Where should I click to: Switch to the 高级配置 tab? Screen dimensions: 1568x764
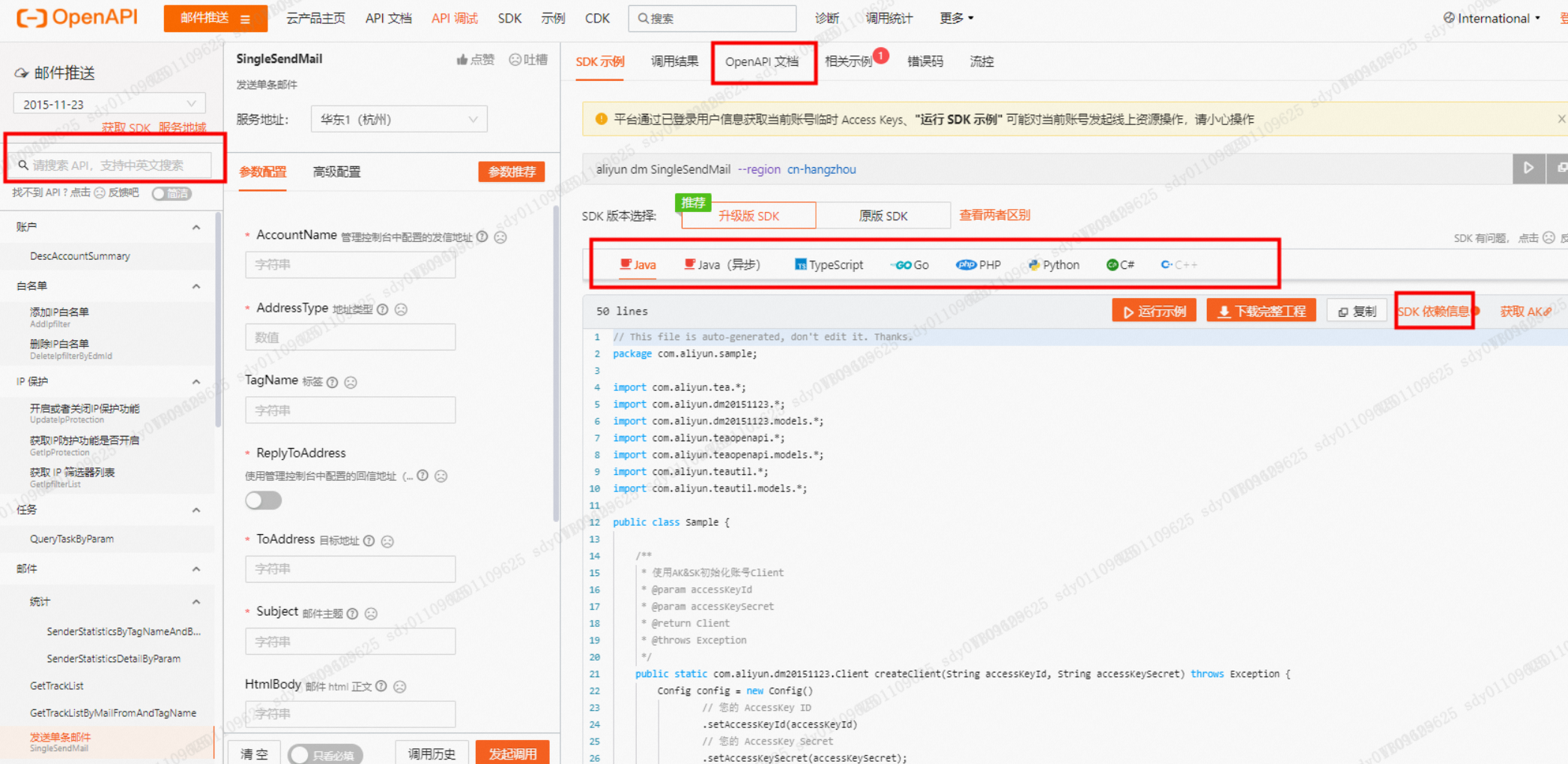pos(336,172)
